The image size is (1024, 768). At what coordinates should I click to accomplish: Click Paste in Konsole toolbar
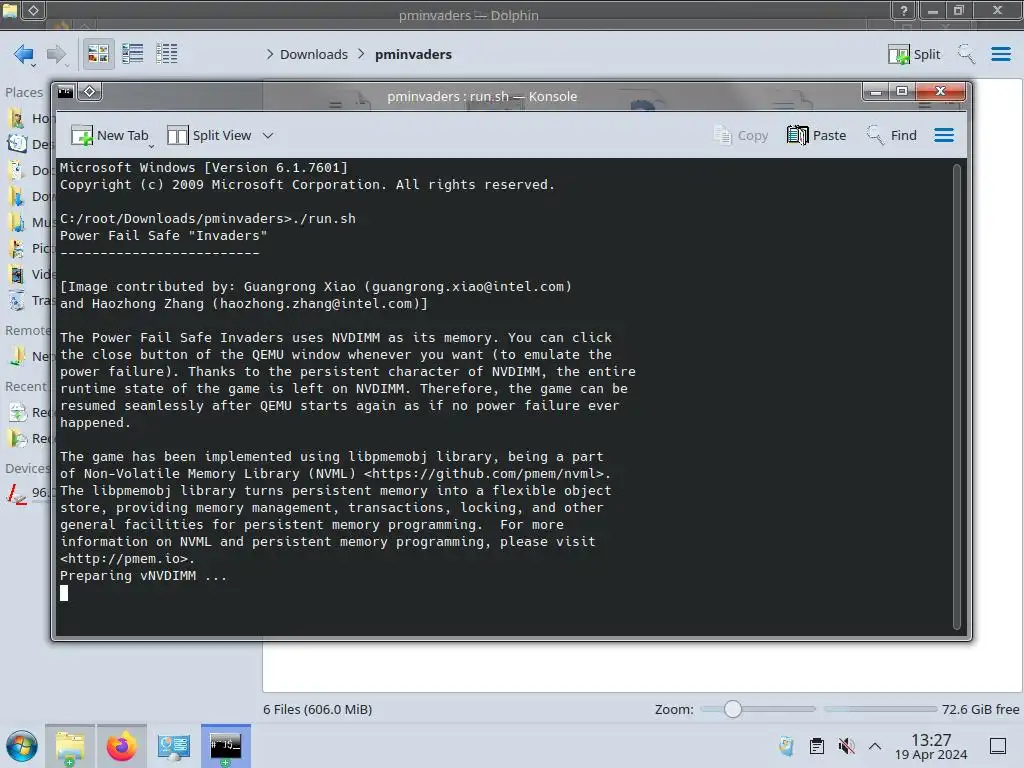[x=816, y=135]
